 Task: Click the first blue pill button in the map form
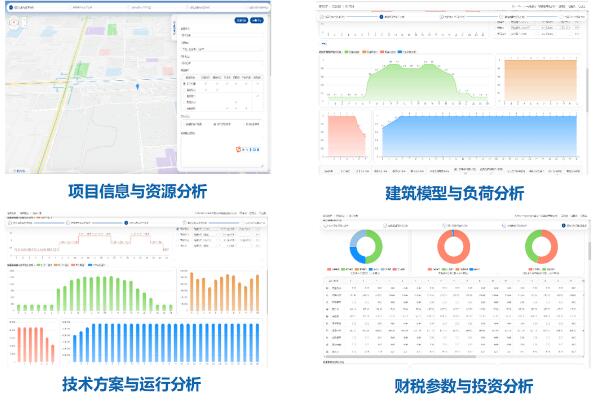[241, 20]
